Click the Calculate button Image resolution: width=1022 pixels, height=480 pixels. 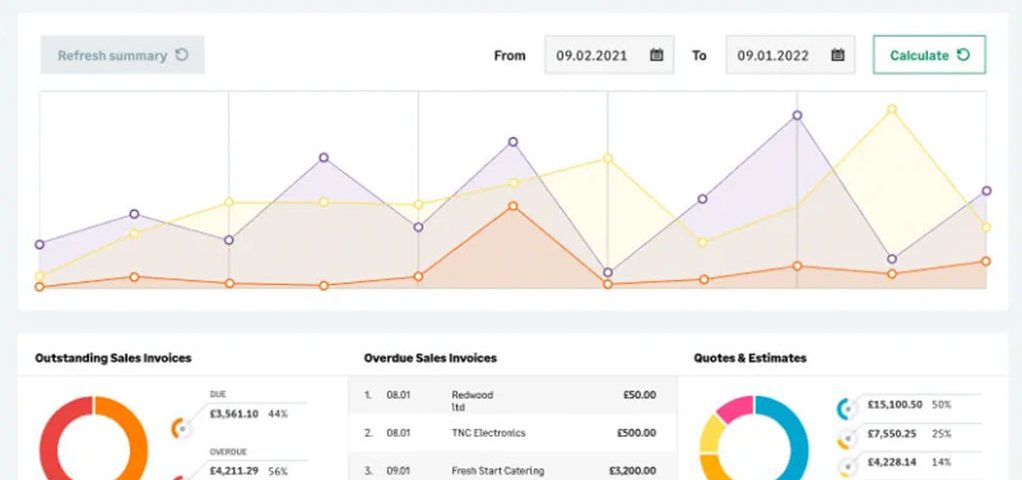[x=929, y=55]
